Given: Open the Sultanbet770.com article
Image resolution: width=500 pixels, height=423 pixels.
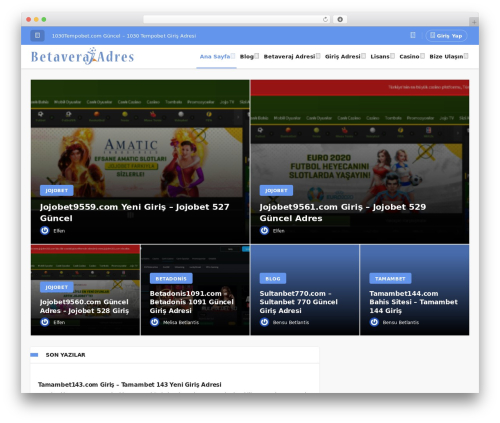Looking at the screenshot, I should (x=298, y=302).
